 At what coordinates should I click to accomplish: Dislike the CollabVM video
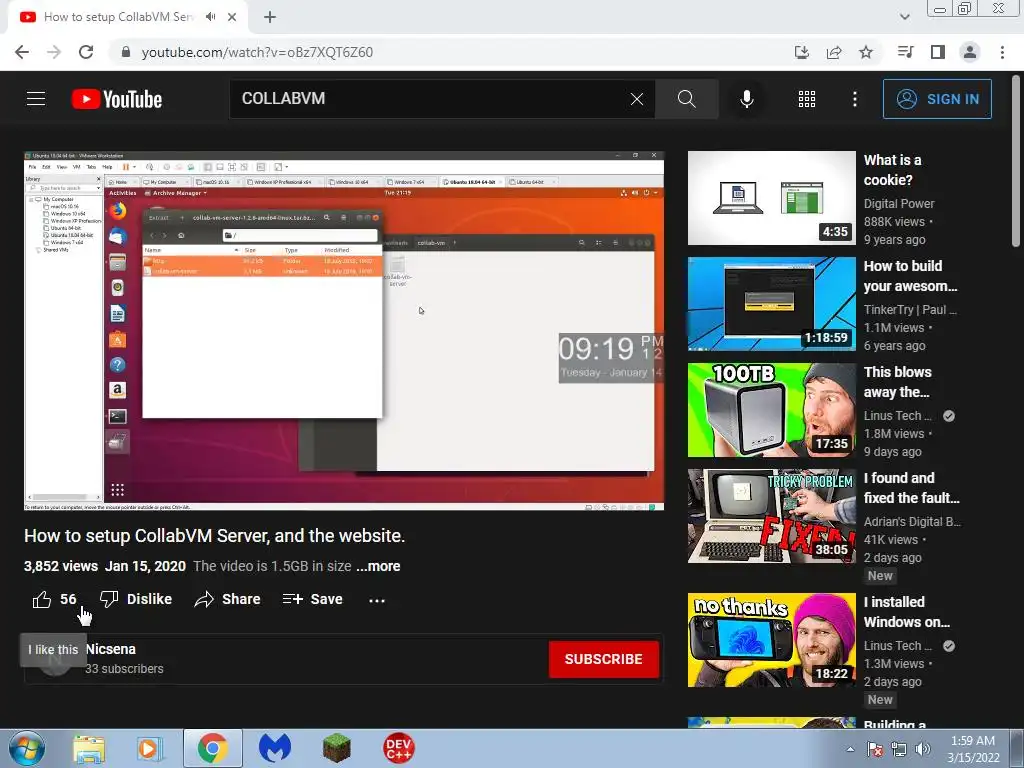(136, 599)
